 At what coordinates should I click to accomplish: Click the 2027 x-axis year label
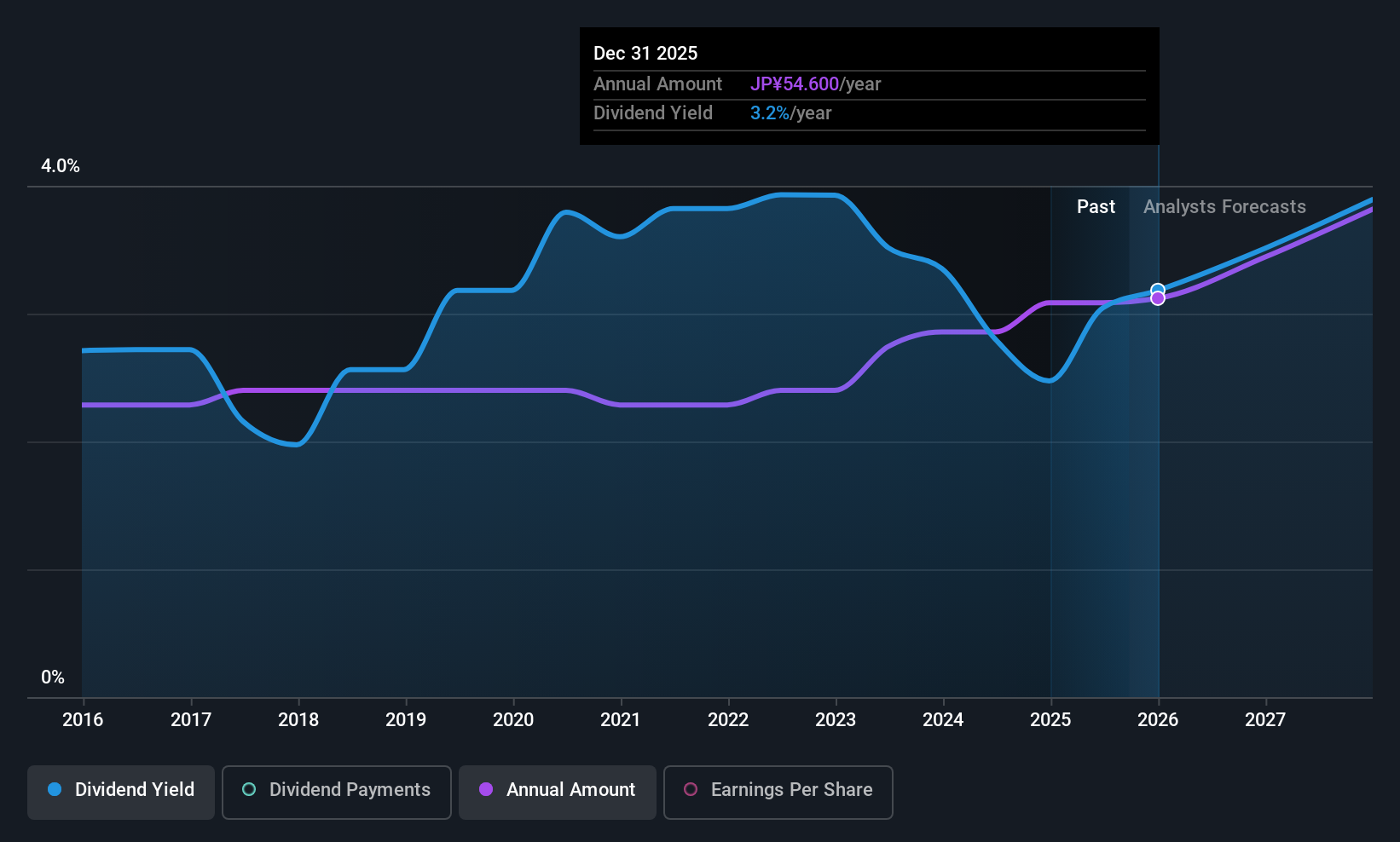tap(1265, 720)
